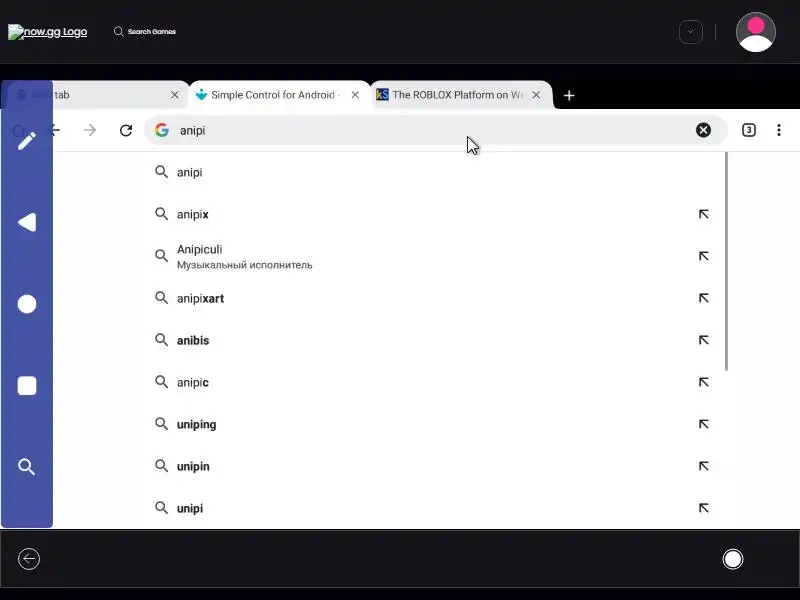Open the now.gg profile avatar
The height and width of the screenshot is (600, 800).
click(756, 32)
